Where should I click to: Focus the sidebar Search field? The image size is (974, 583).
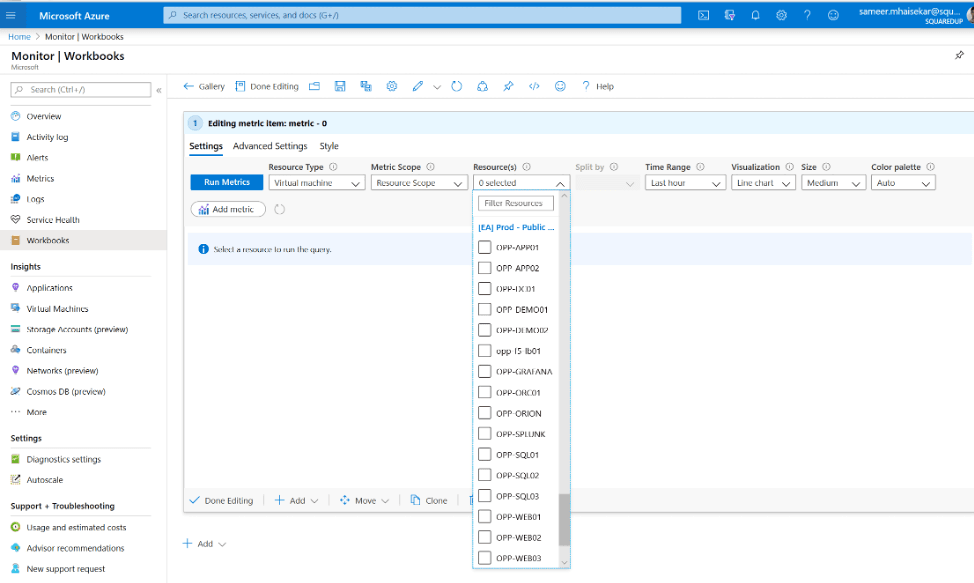[x=81, y=90]
